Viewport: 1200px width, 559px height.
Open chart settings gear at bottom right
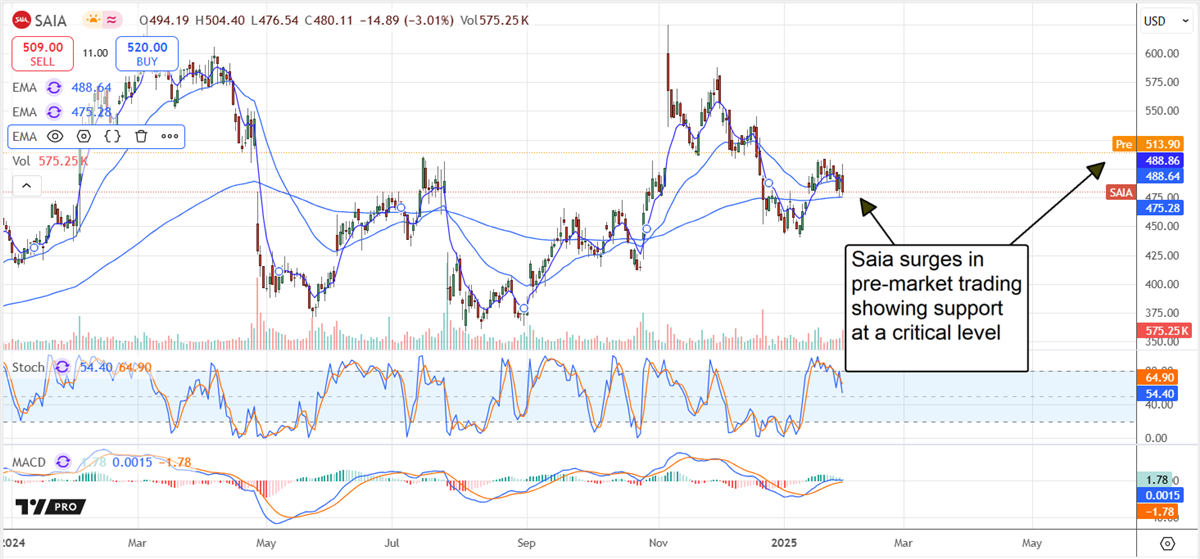1167,543
